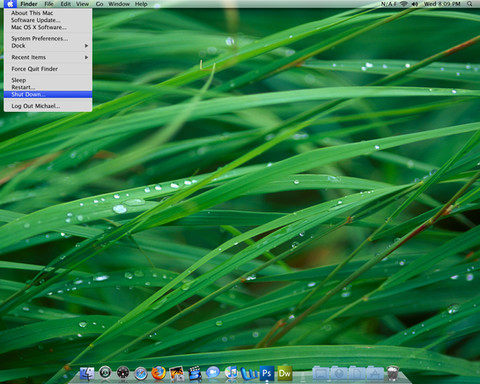The width and height of the screenshot is (480, 384).
Task: Launch Safari from the Dock
Action: coord(141,373)
